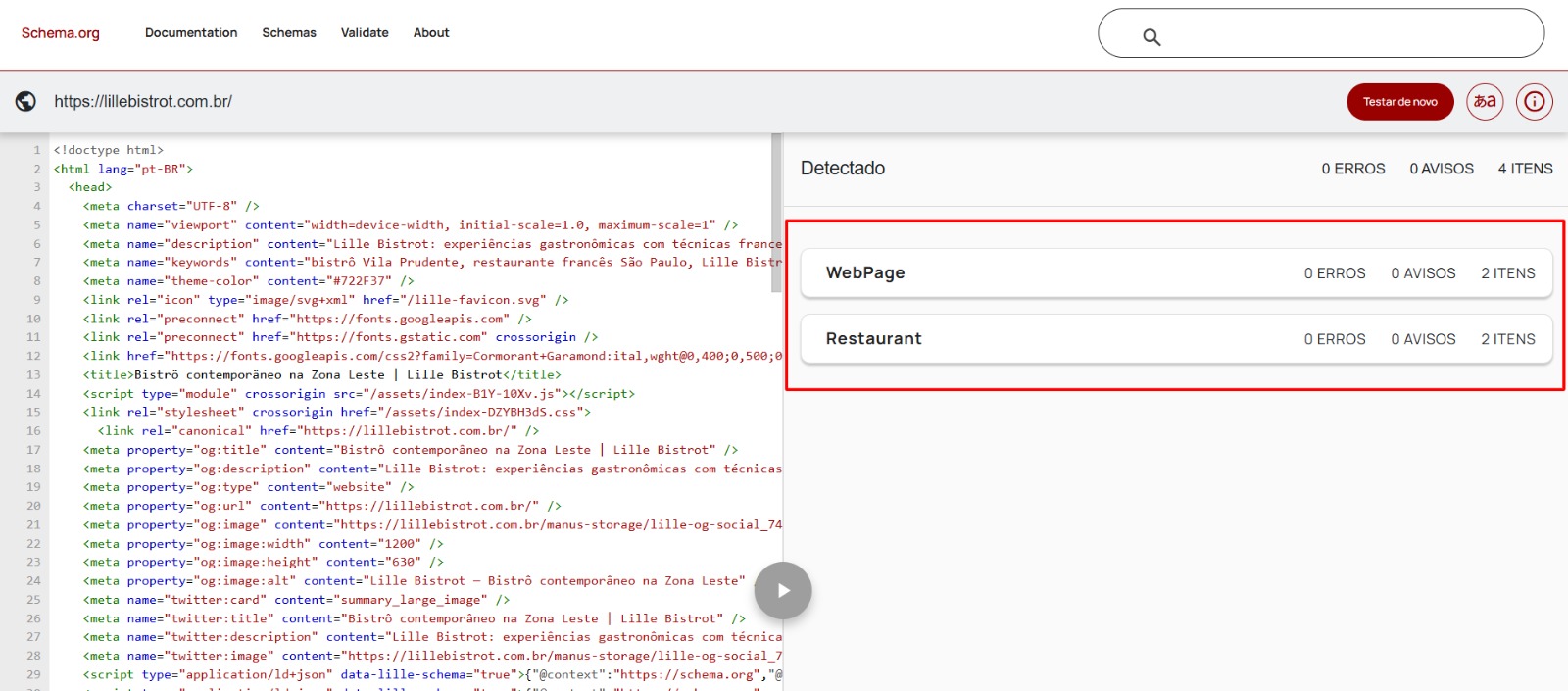Open the Documentation menu item
Viewport: 1568px width, 691px height.
coord(191,33)
